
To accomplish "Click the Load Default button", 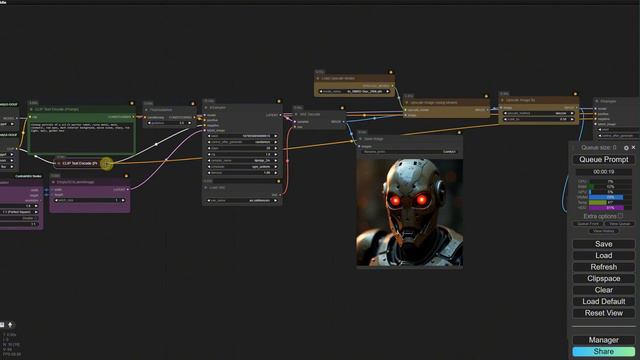I will (604, 301).
